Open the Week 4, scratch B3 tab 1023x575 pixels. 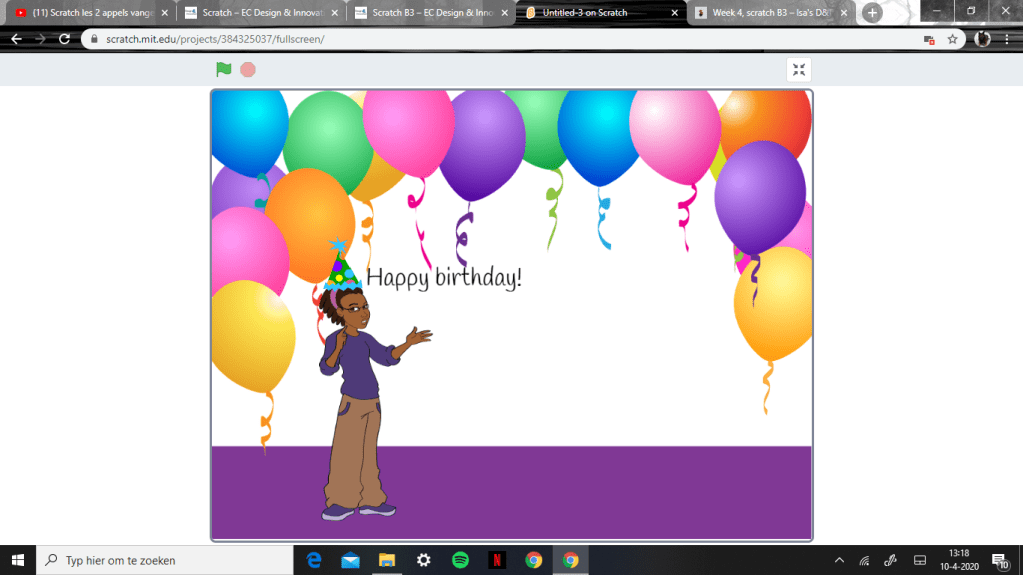click(x=770, y=13)
